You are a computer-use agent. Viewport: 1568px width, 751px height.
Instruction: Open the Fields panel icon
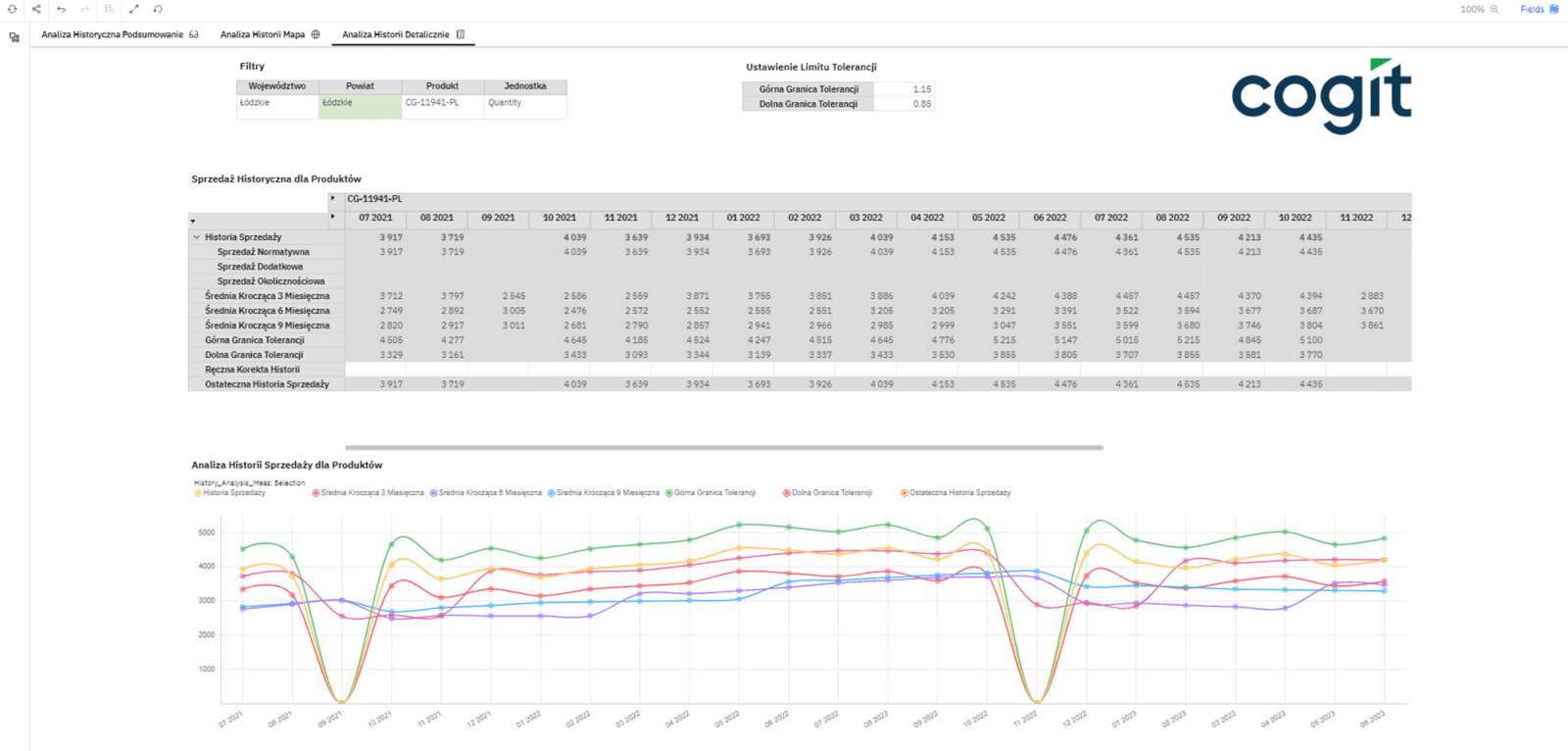point(1554,9)
